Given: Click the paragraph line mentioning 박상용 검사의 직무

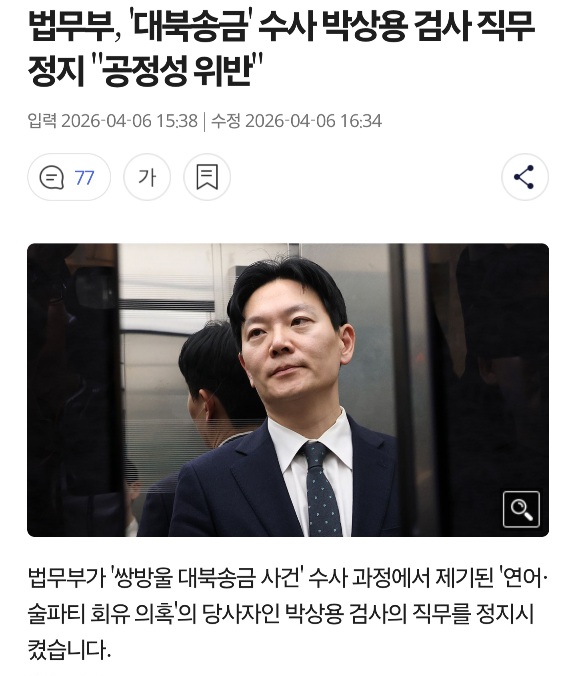Looking at the screenshot, I should click(281, 614).
